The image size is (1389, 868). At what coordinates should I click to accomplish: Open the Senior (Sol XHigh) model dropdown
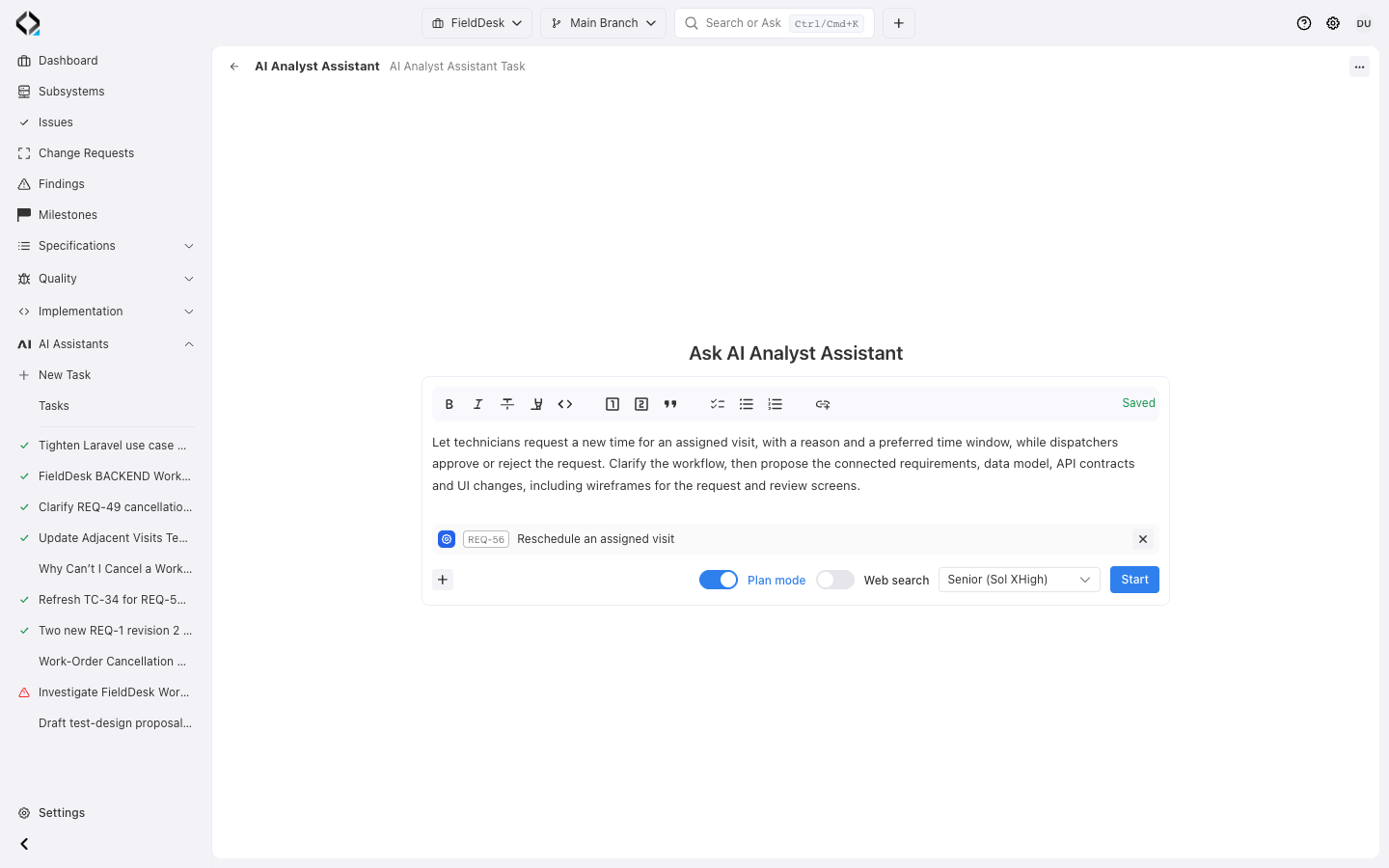click(1020, 580)
